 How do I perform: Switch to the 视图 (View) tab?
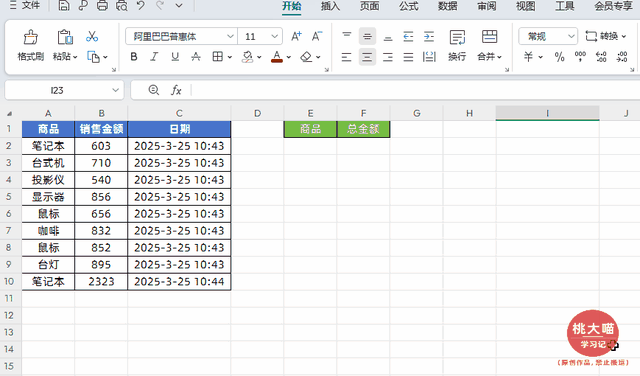click(526, 6)
